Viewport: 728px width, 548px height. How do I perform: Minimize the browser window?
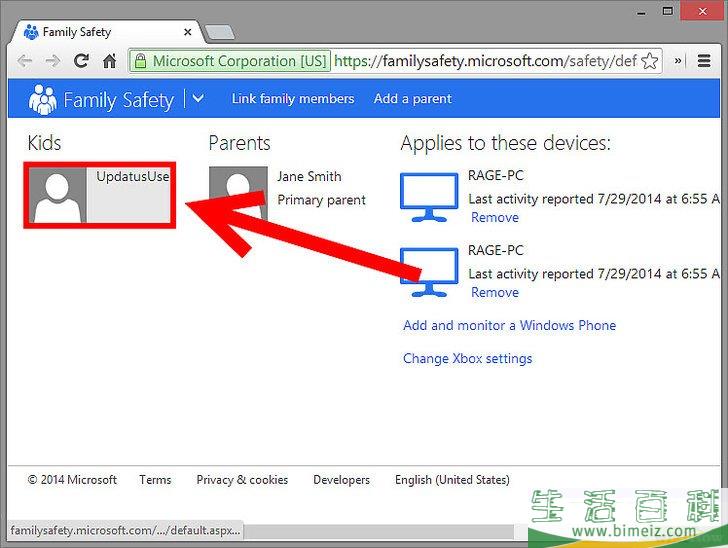coord(642,12)
